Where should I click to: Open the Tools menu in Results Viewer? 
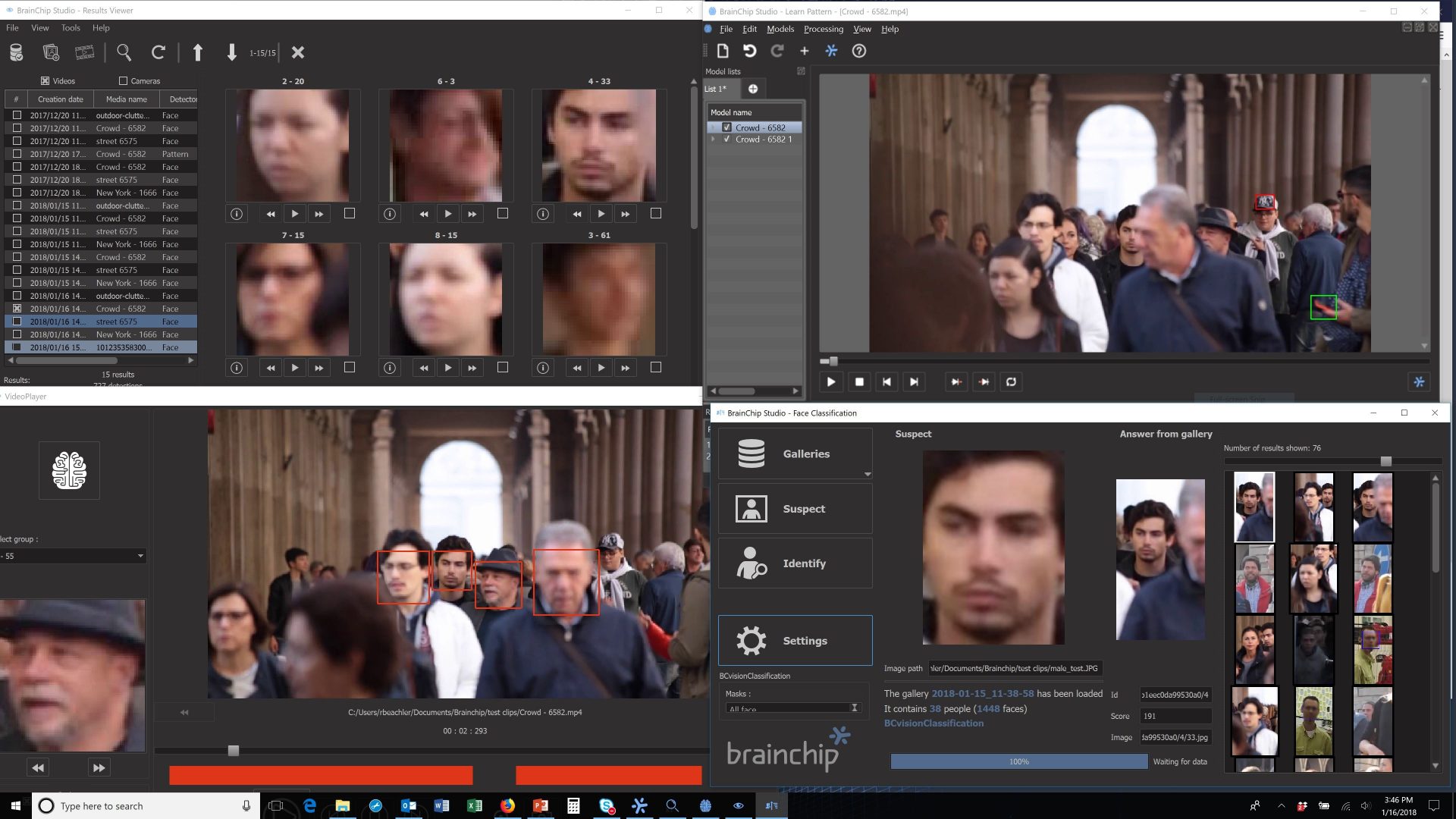pyautogui.click(x=71, y=28)
